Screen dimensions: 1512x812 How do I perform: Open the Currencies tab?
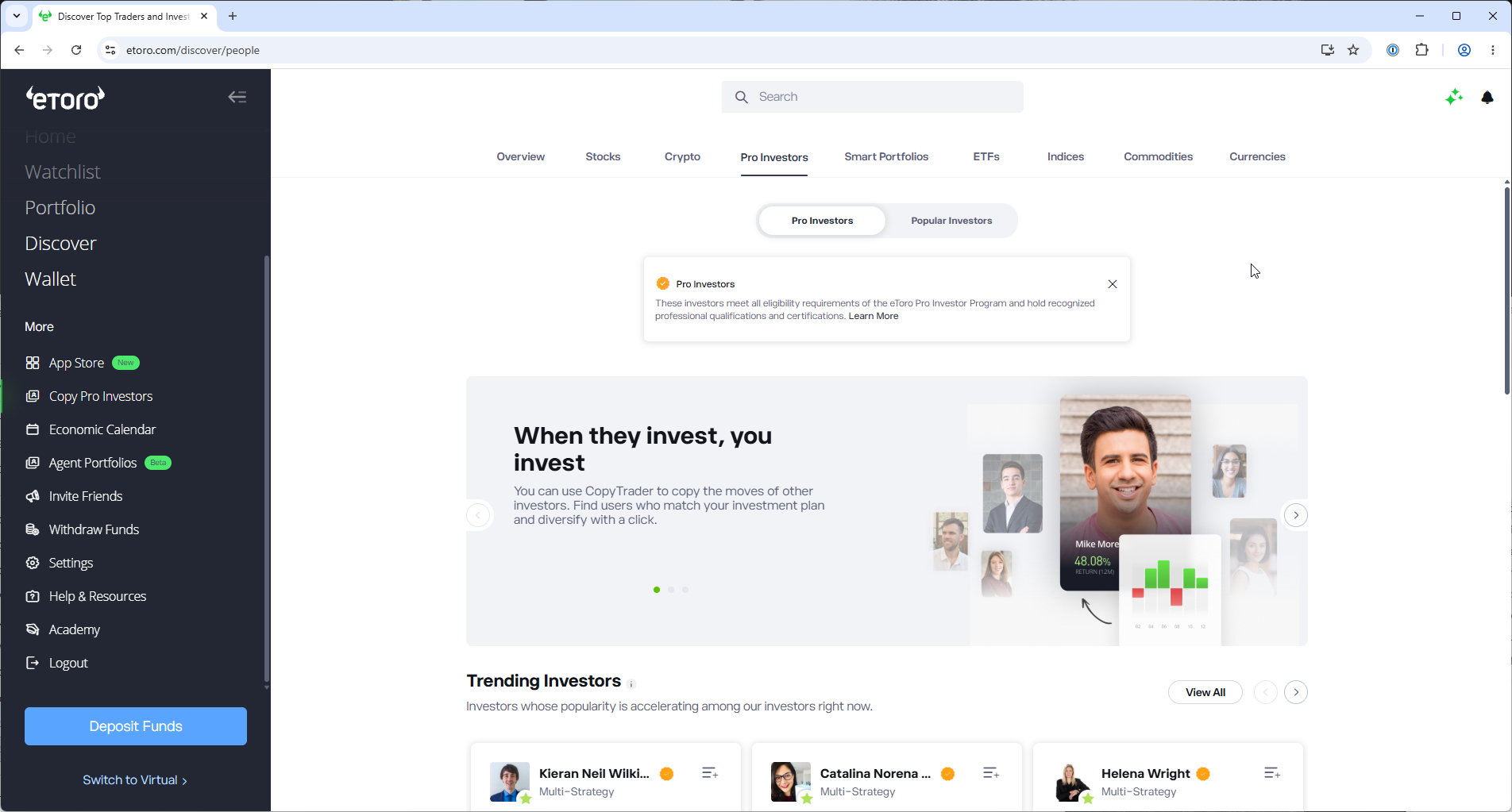(x=1257, y=156)
